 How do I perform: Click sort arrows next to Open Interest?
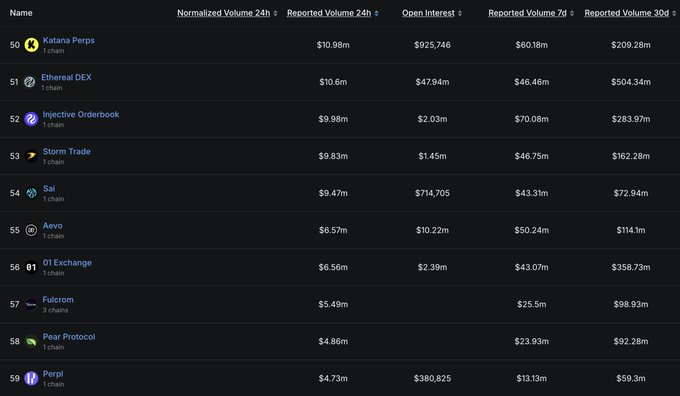(460, 13)
